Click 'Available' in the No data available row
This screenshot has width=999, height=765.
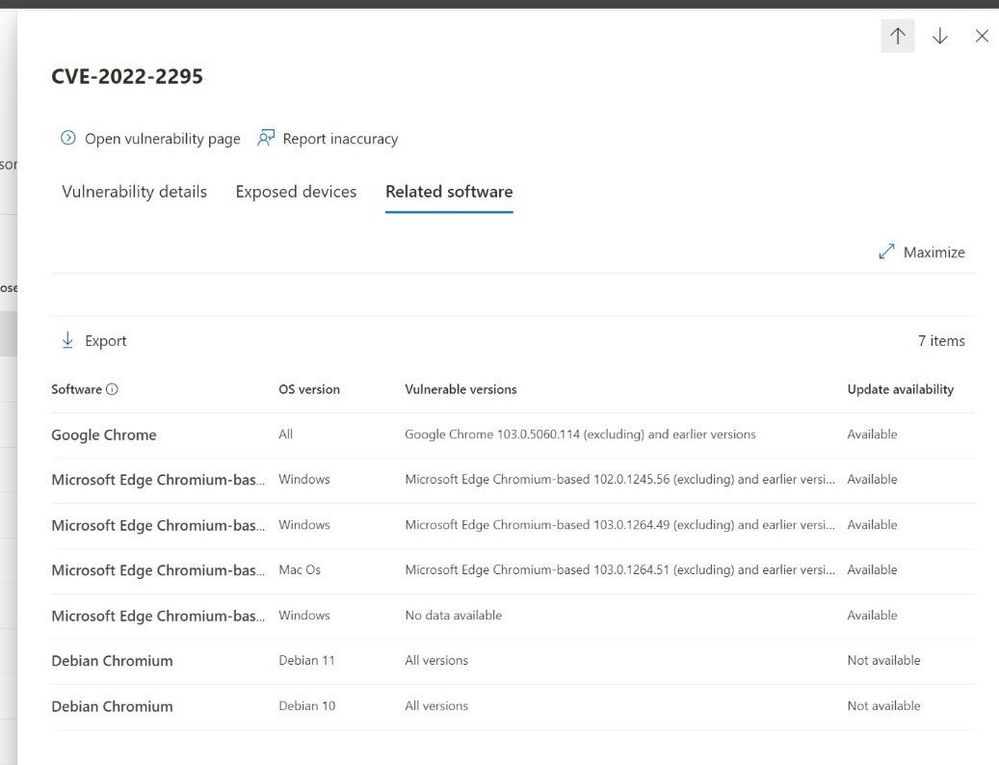(872, 615)
